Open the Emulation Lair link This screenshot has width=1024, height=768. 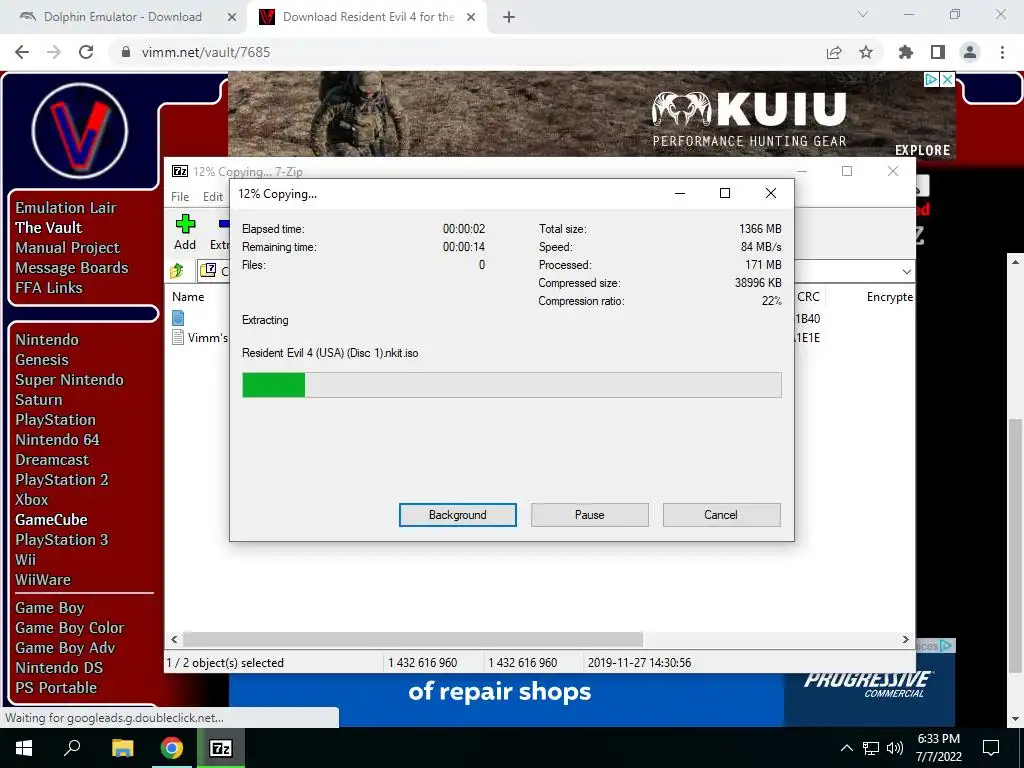[66, 208]
